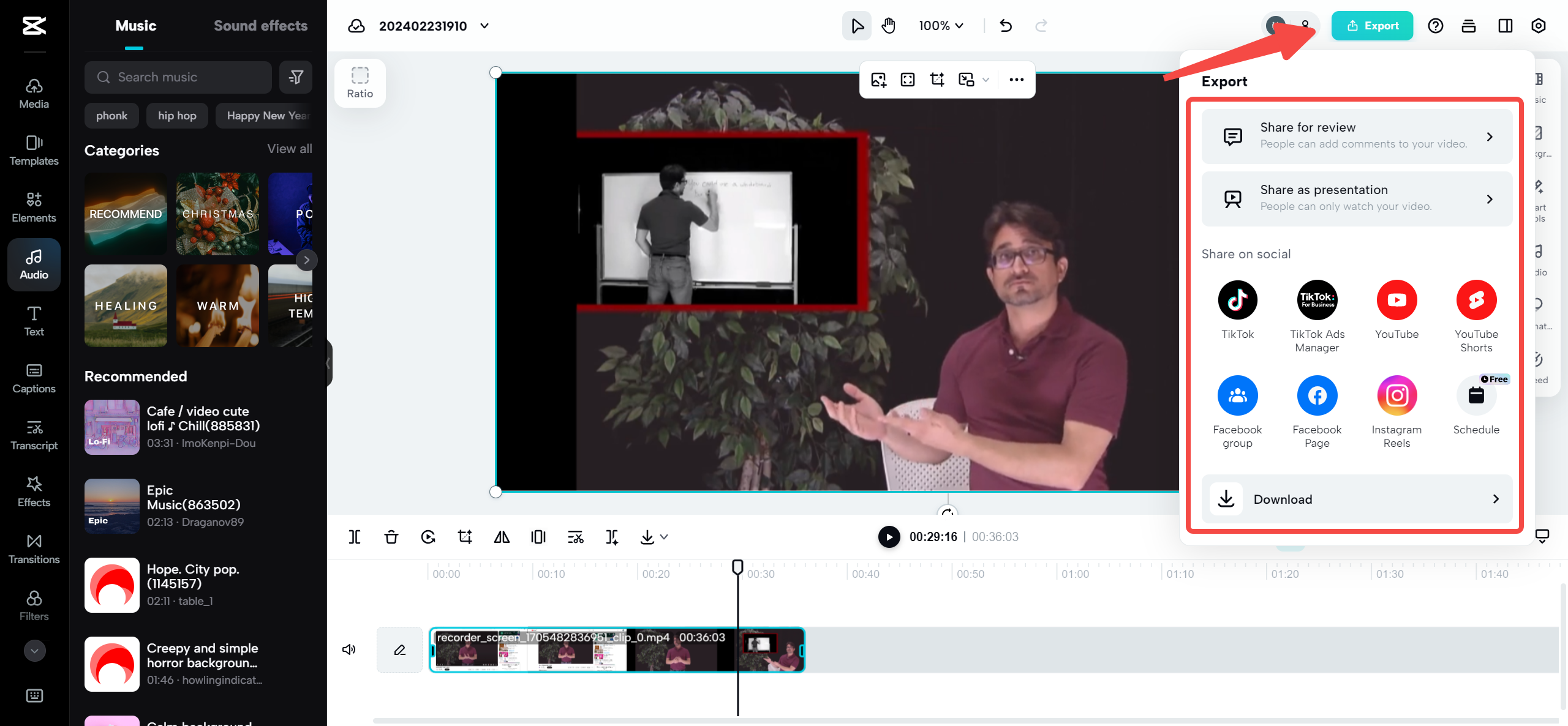Viewport: 1568px width, 726px height.
Task: Delete the selected clip using the trash icon
Action: (x=391, y=537)
